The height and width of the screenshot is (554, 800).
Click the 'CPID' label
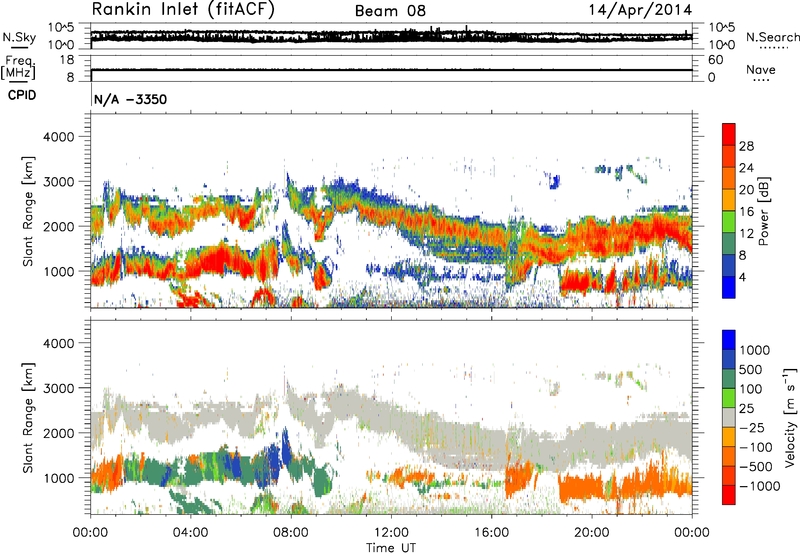pyautogui.click(x=22, y=95)
